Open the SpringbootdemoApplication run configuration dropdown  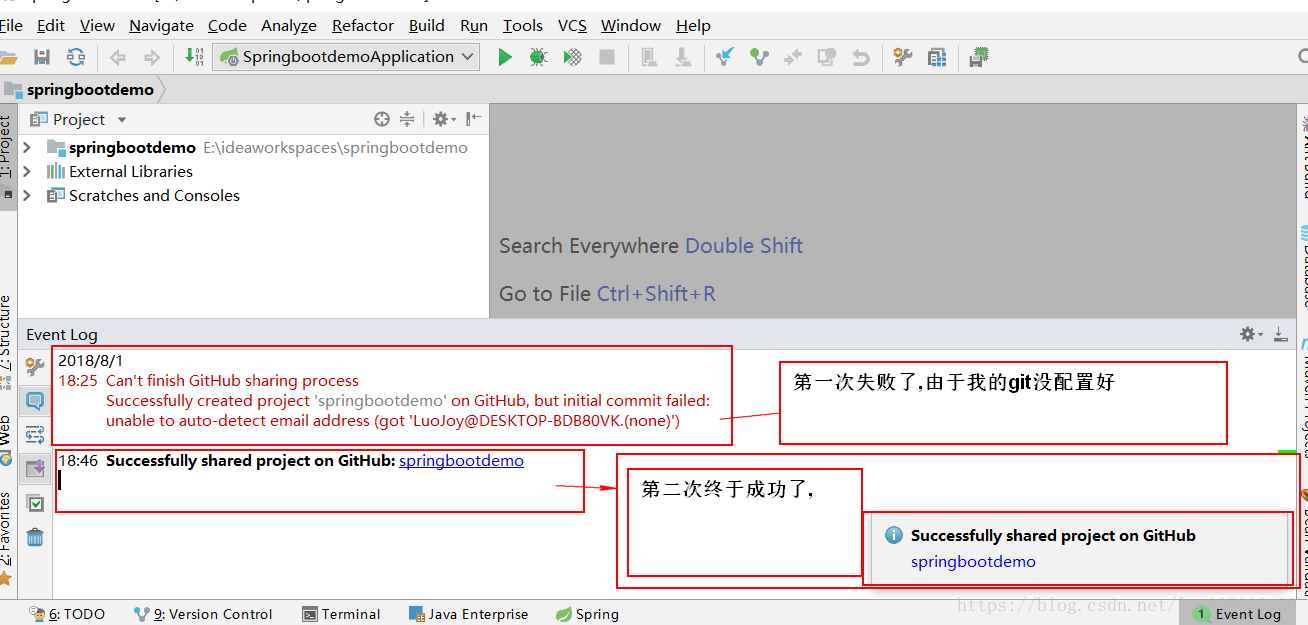click(x=347, y=57)
